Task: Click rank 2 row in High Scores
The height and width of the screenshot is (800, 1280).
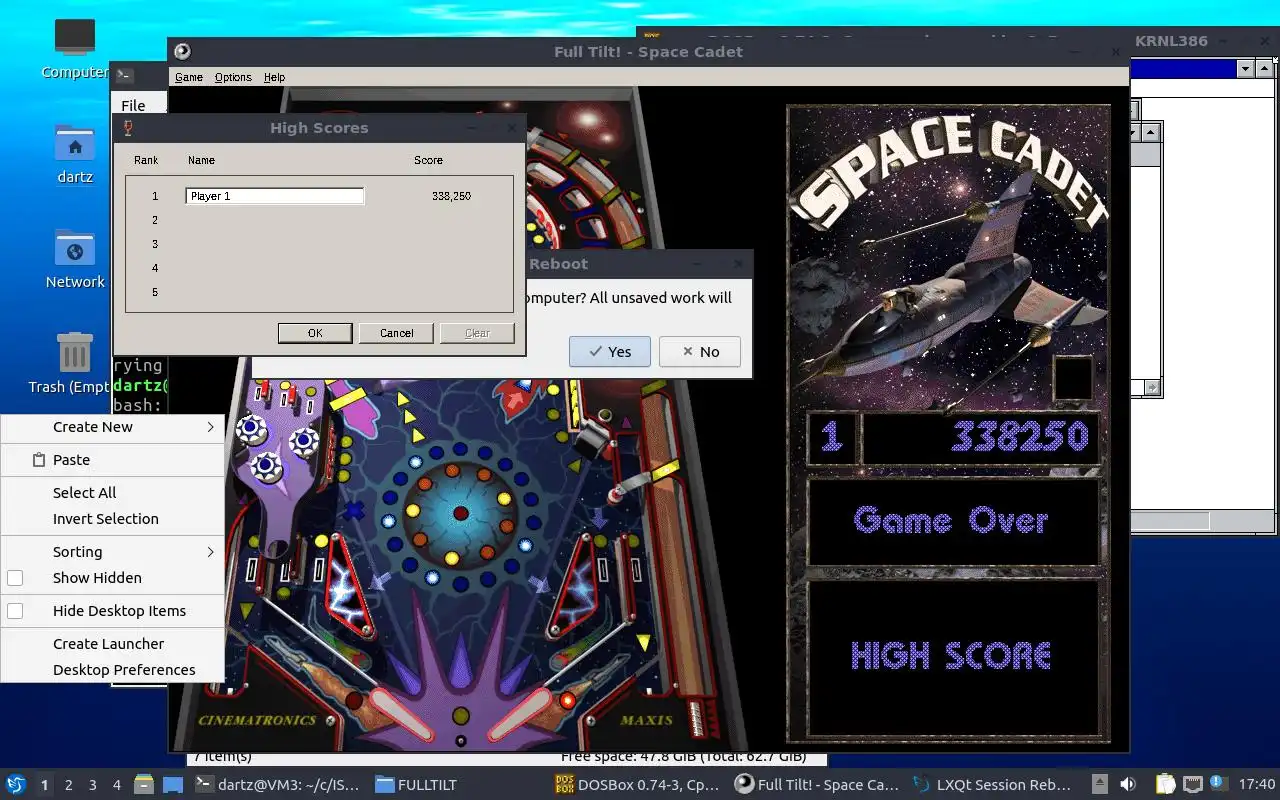Action: 319,220
